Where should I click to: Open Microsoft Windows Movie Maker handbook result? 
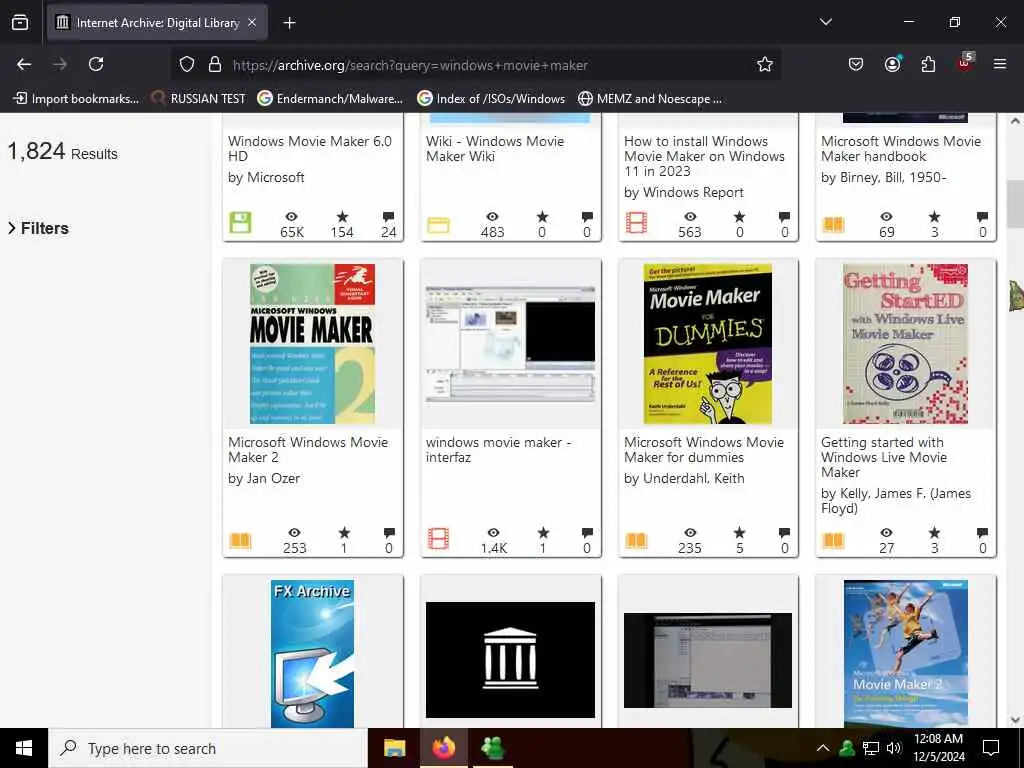click(901, 148)
